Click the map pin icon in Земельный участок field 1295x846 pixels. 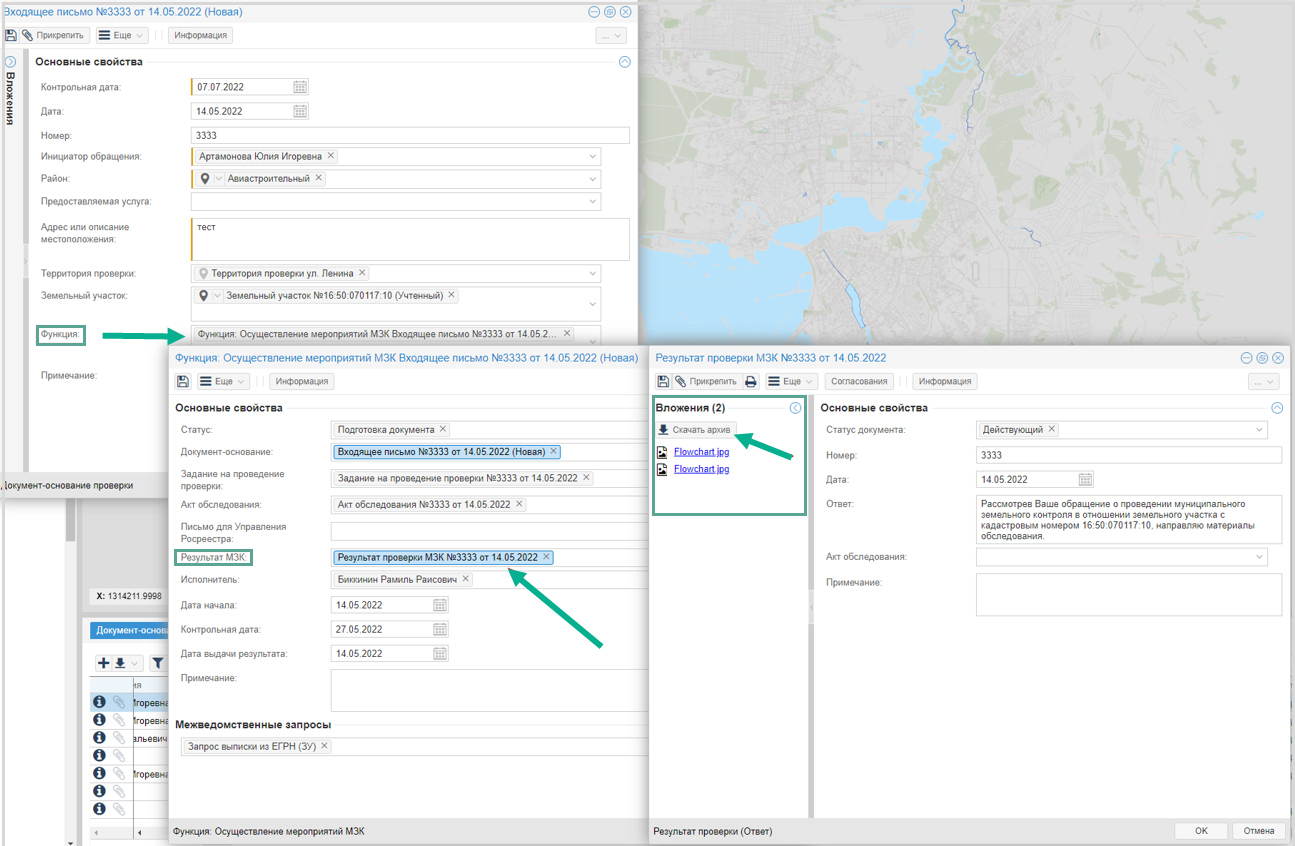tap(205, 296)
